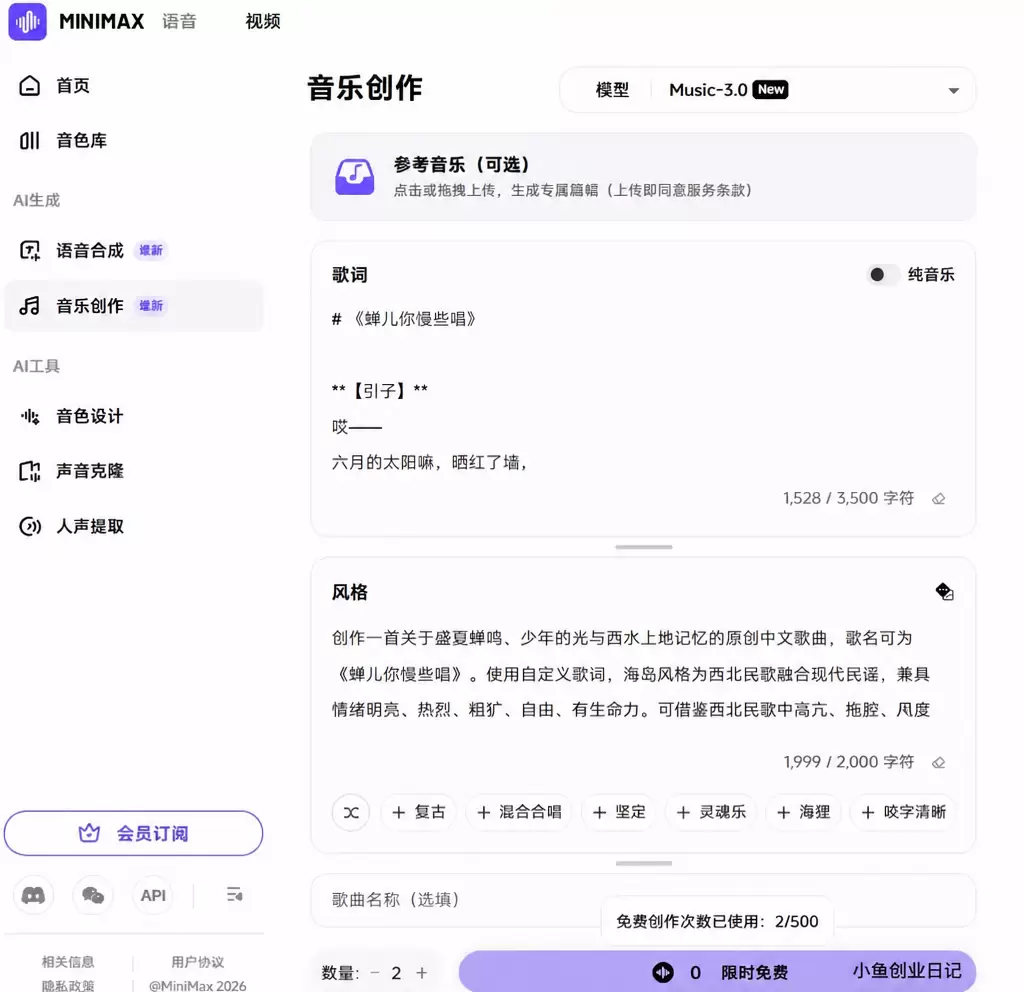Clear style text with the eraser icon
The image size is (1024, 992).
click(x=938, y=763)
